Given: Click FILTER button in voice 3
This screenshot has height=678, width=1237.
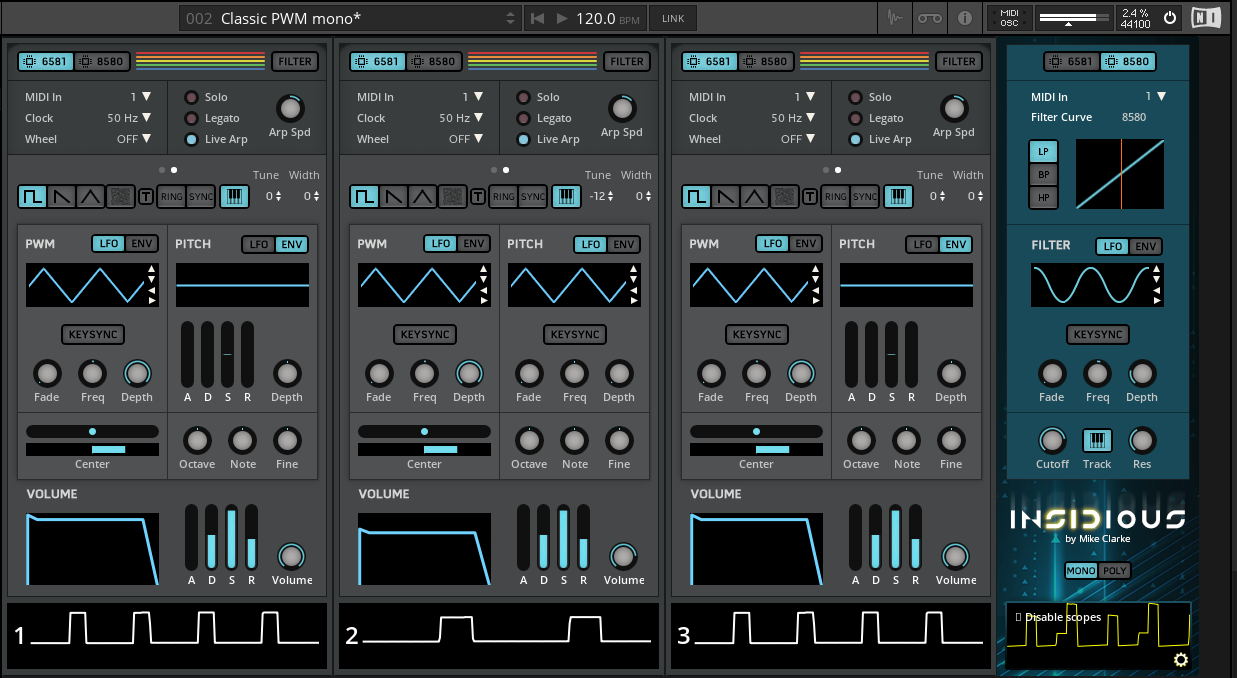Looking at the screenshot, I should pos(959,61).
